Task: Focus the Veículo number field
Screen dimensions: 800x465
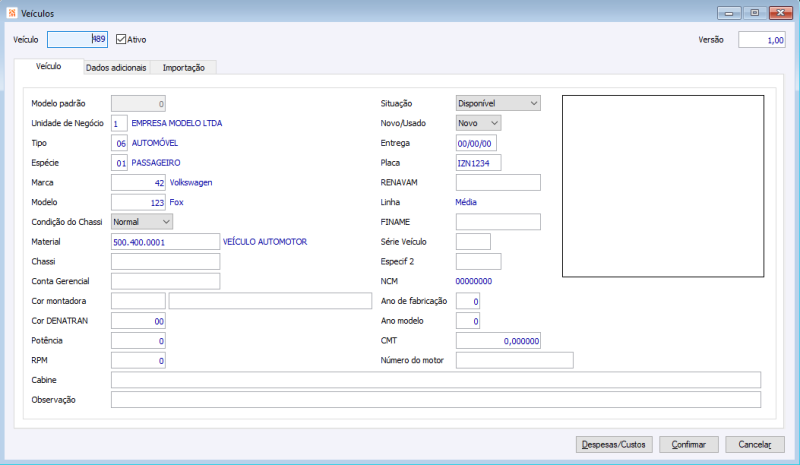Action: point(78,39)
